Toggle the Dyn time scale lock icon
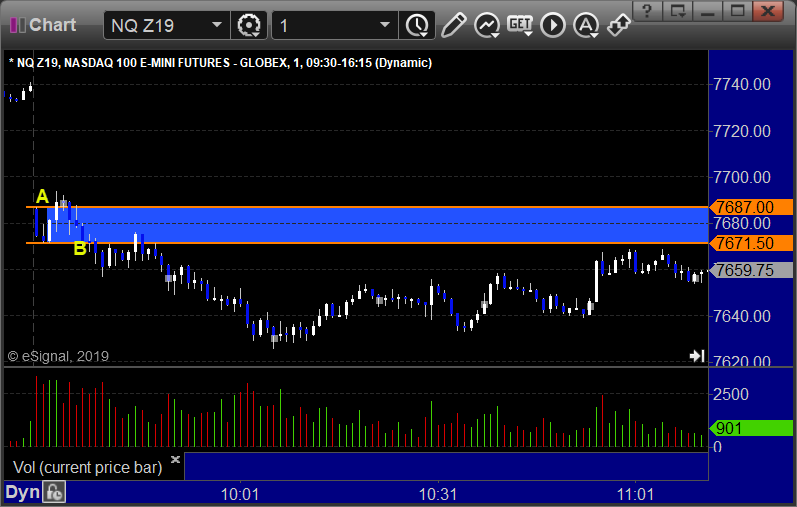Screen dimensions: 797x507 click(x=54, y=492)
